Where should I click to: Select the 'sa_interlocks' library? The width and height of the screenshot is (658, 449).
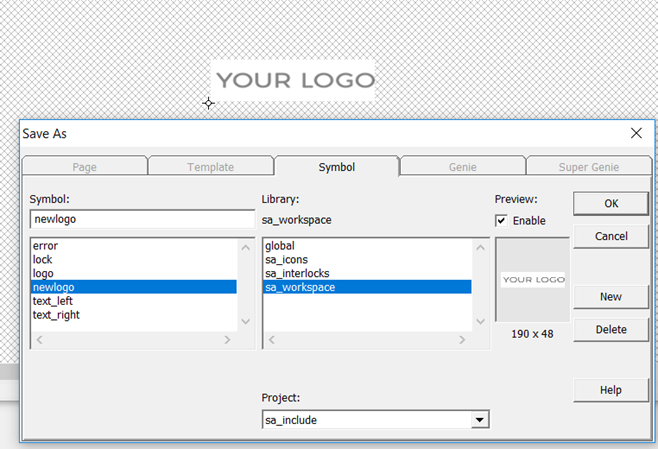click(x=297, y=273)
